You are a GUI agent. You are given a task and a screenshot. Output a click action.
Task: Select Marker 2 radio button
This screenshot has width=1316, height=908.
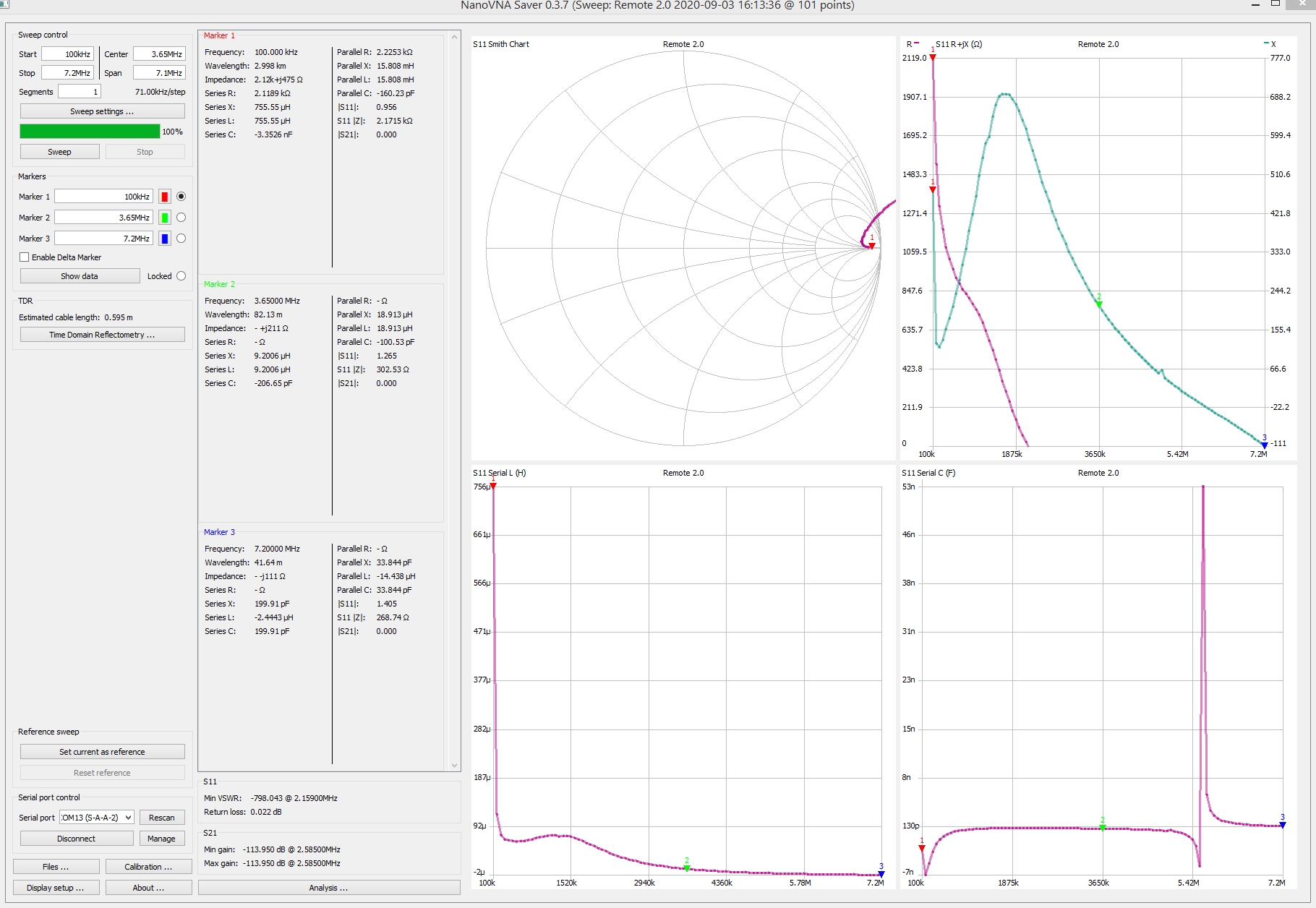(x=181, y=218)
